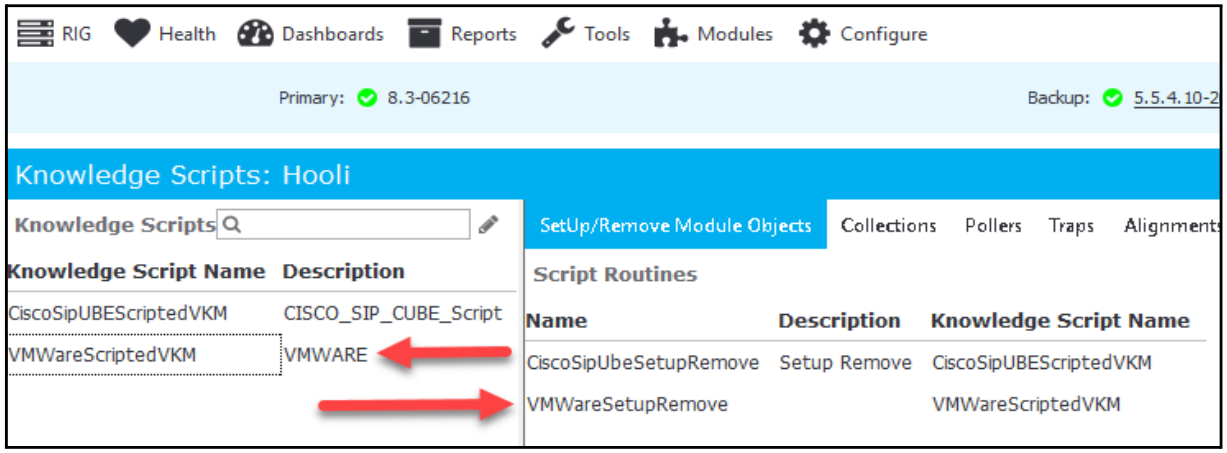Open the Traps tab
The width and height of the screenshot is (1227, 453).
(x=1072, y=226)
